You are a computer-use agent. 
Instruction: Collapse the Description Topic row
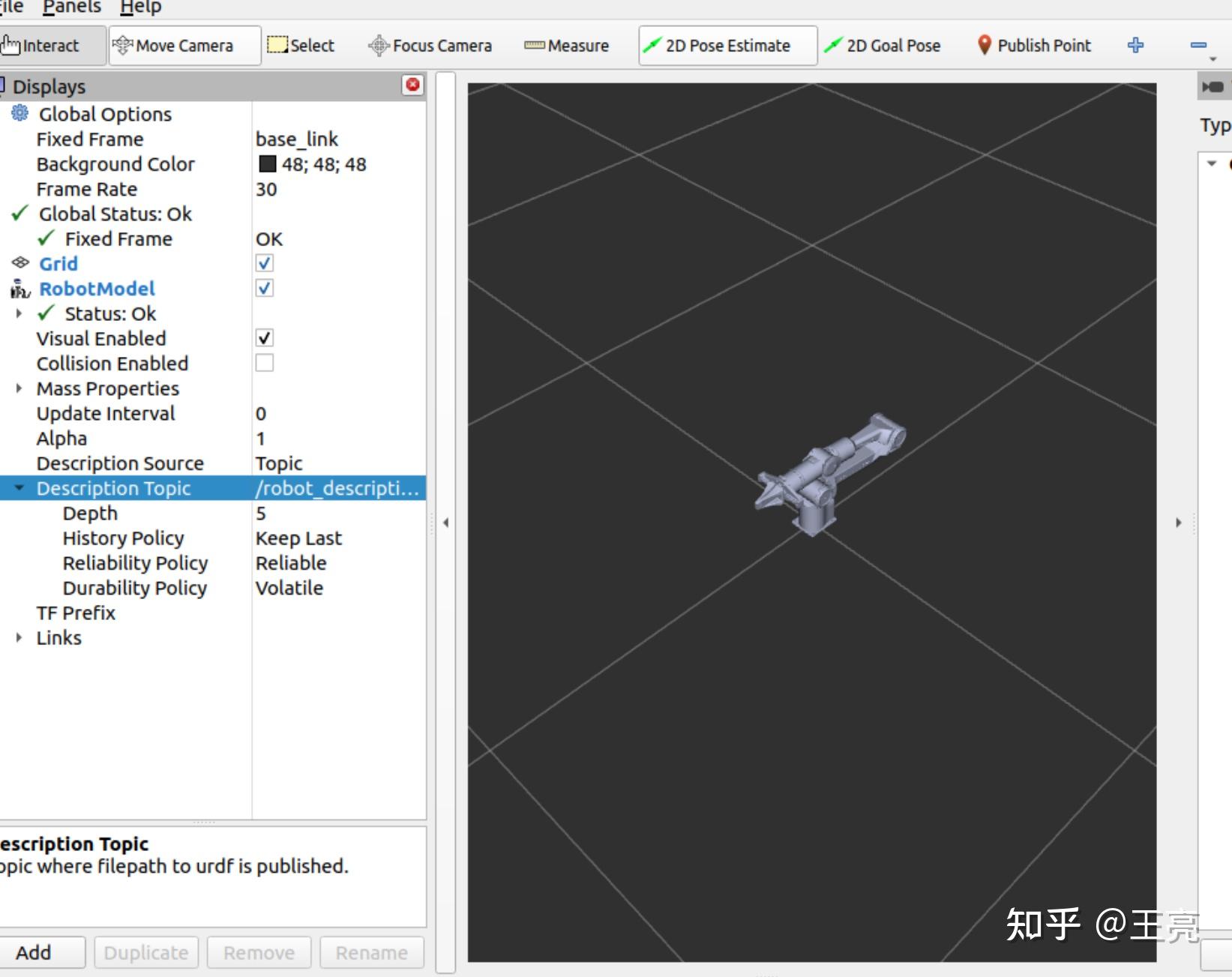pos(19,488)
